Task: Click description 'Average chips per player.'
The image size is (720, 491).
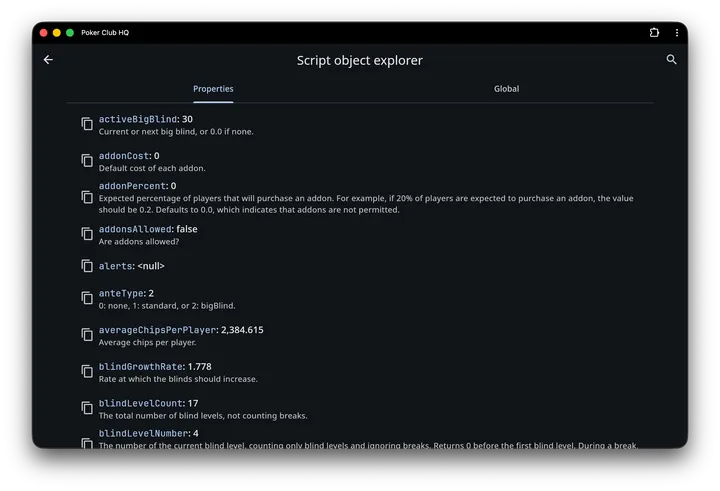Action: [x=147, y=343]
